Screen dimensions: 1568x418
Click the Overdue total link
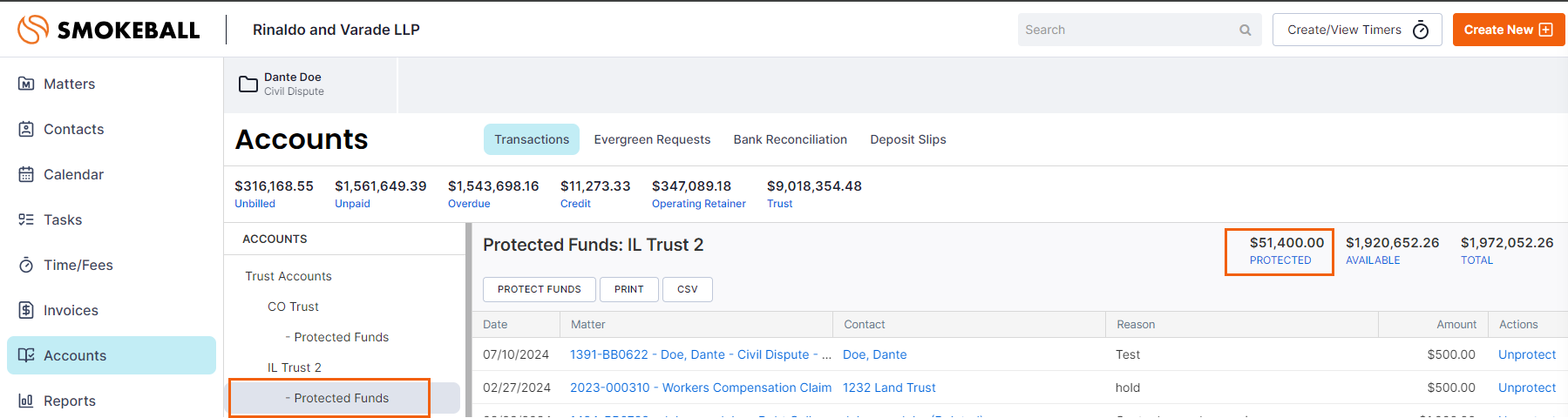click(469, 204)
